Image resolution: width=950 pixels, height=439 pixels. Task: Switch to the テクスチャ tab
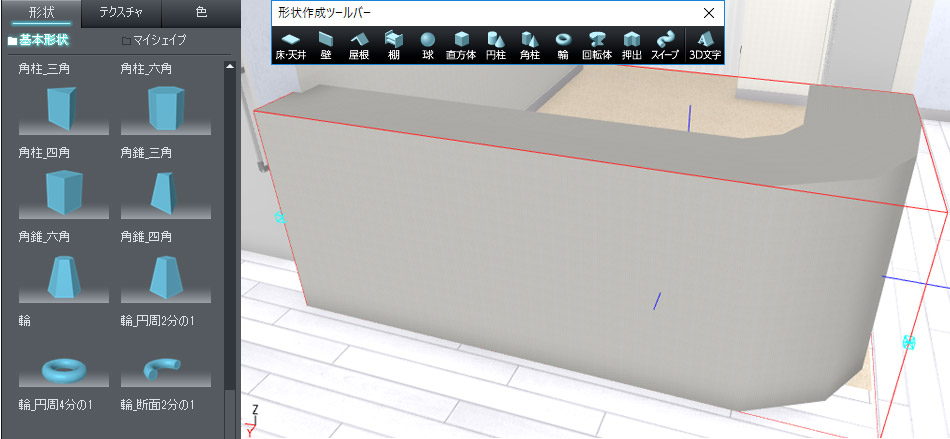tap(121, 12)
